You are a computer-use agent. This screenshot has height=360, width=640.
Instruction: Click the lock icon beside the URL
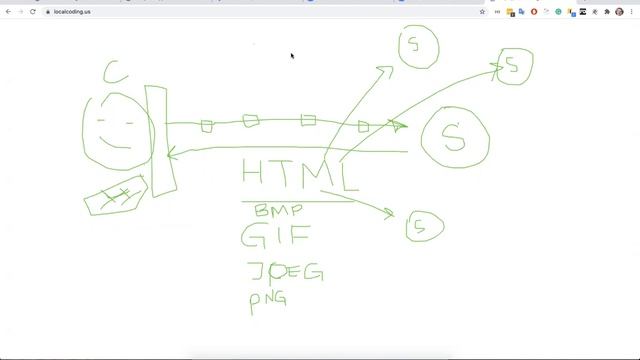[x=48, y=12]
